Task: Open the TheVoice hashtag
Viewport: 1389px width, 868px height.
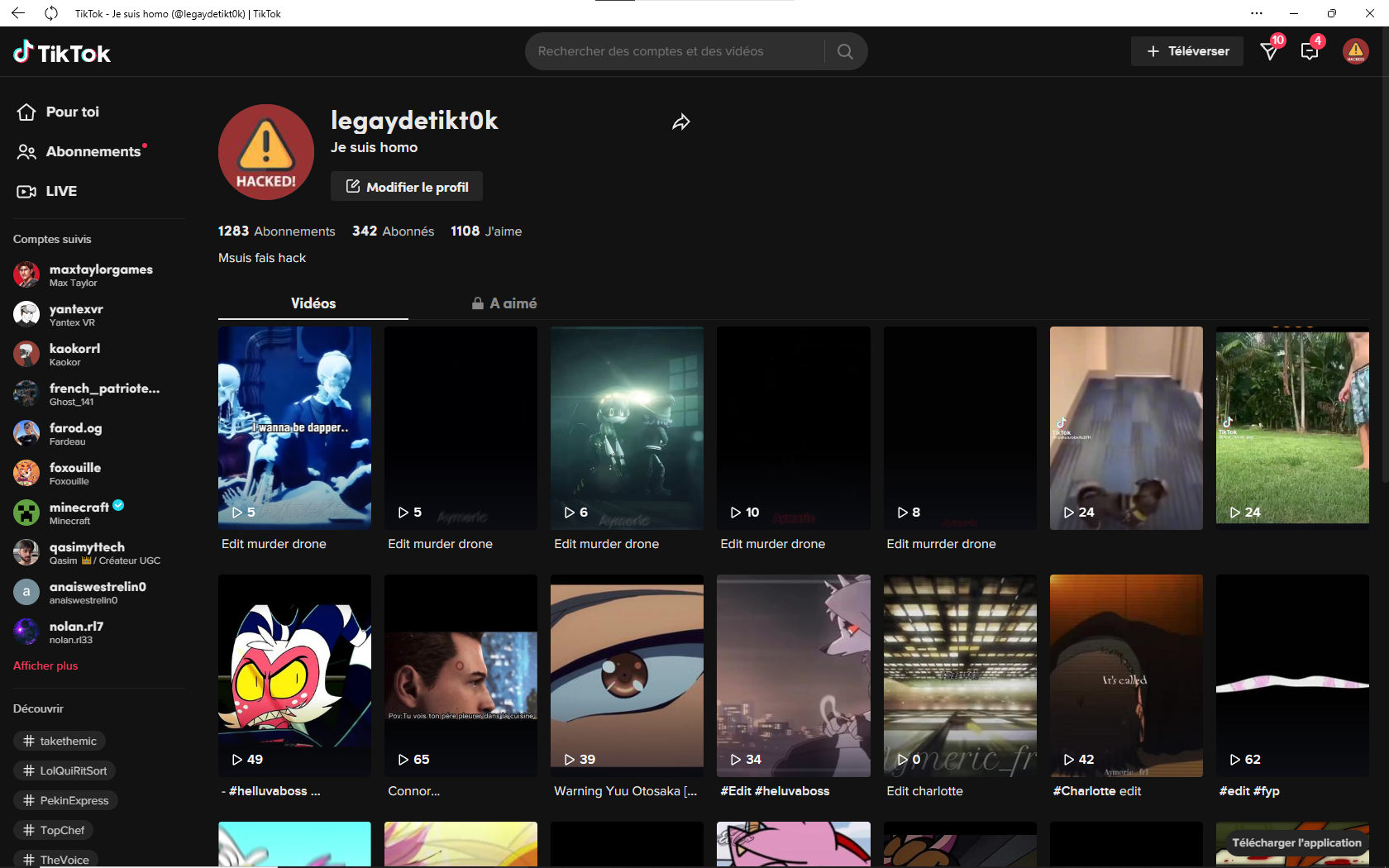Action: point(56,859)
